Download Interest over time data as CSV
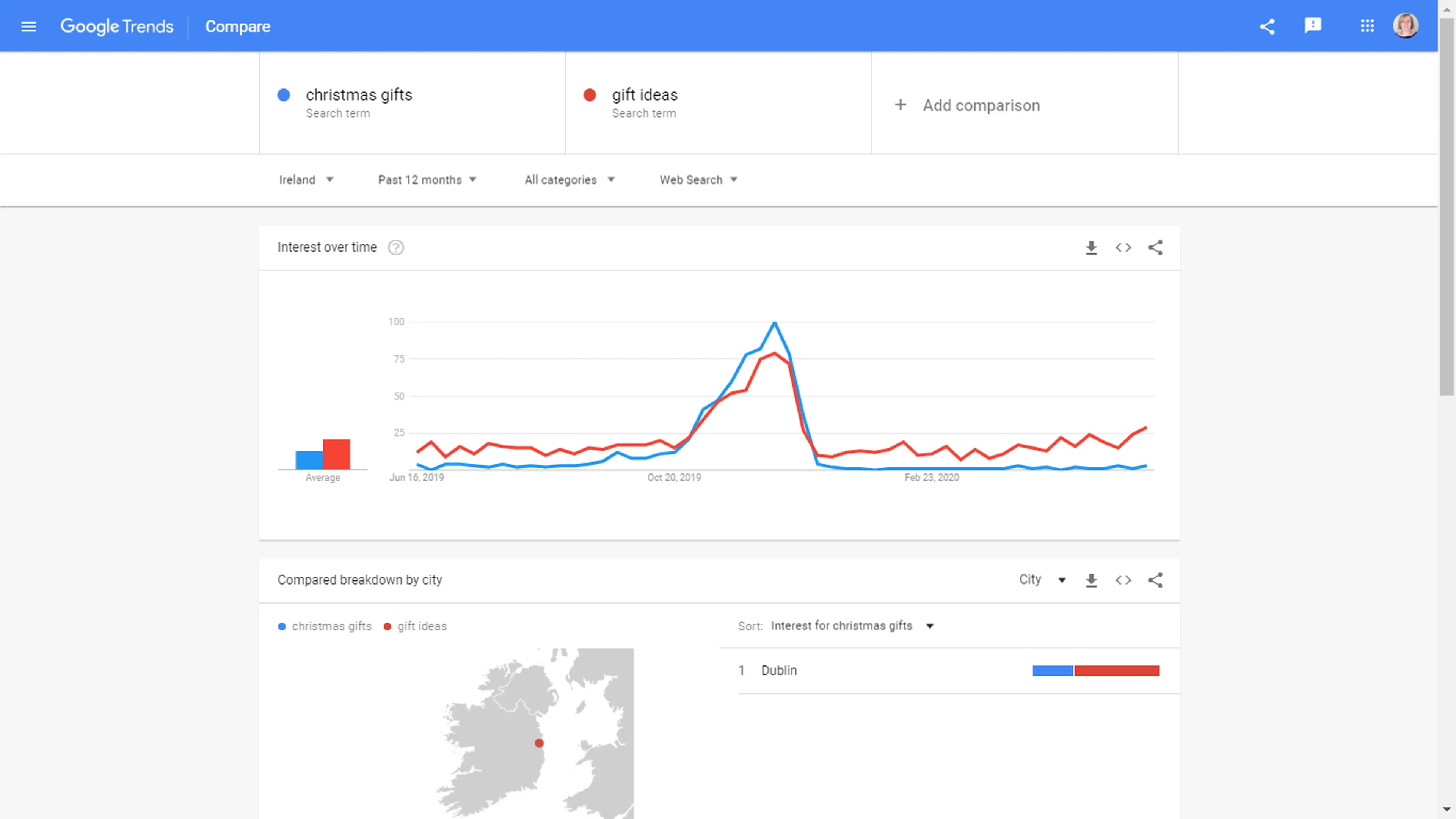The width and height of the screenshot is (1456, 819). [1091, 248]
